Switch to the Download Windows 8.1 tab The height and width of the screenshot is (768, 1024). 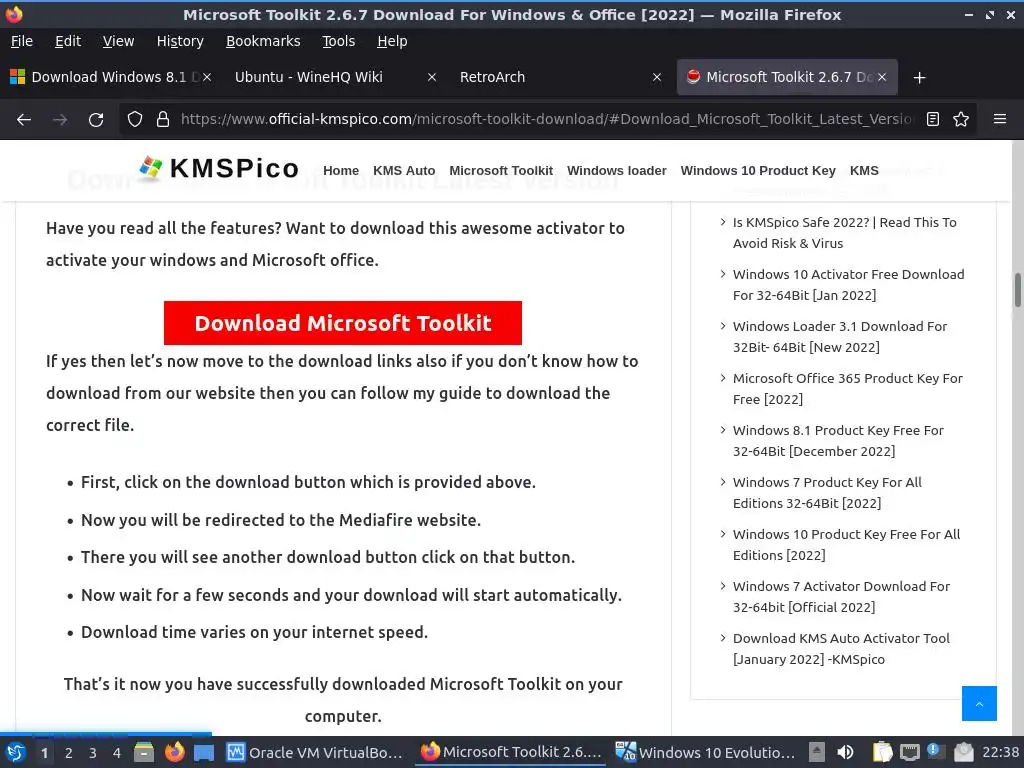[108, 77]
